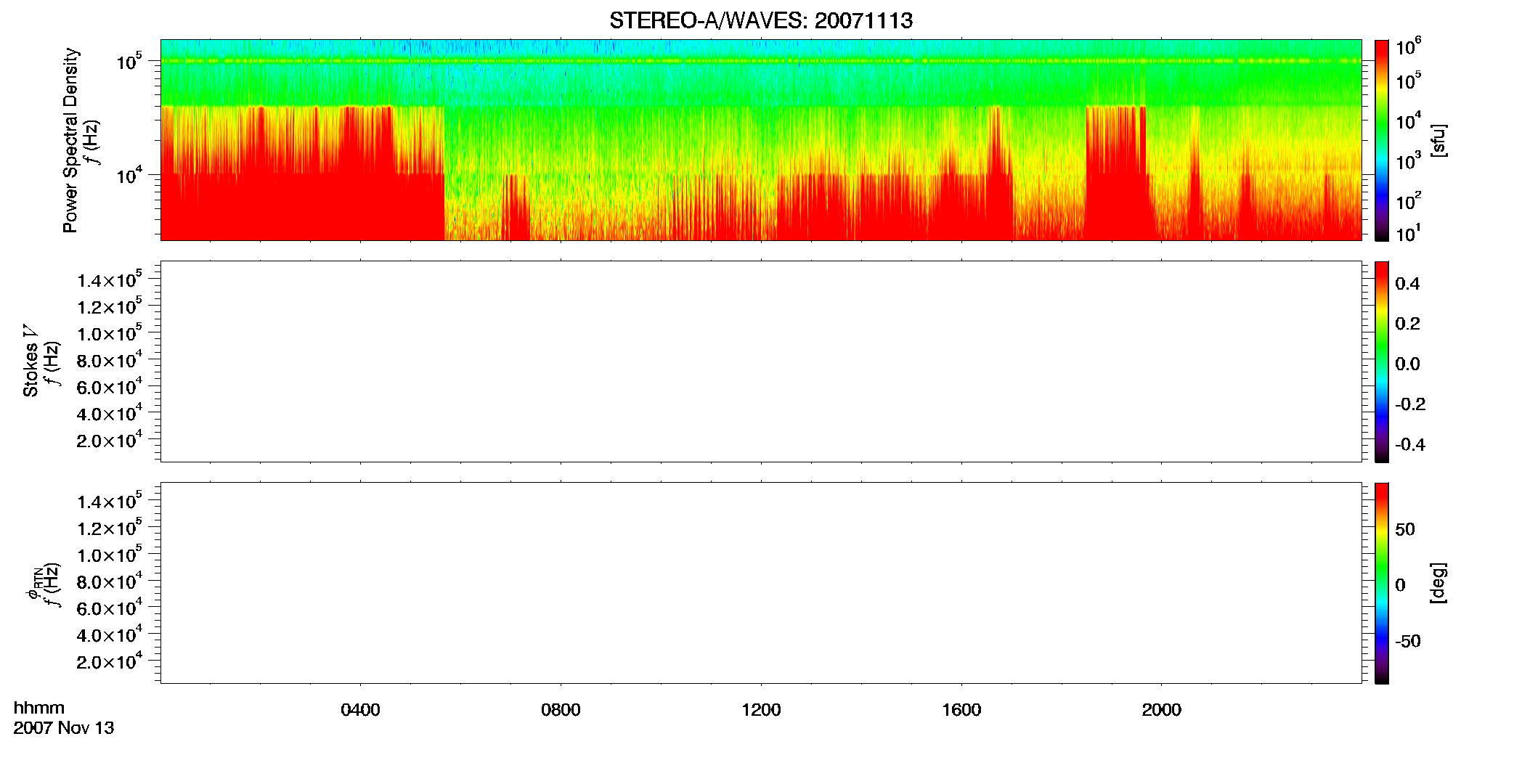
Task: Click the 2.0×10^4 tick in phi RTN panel
Action: click(x=110, y=661)
